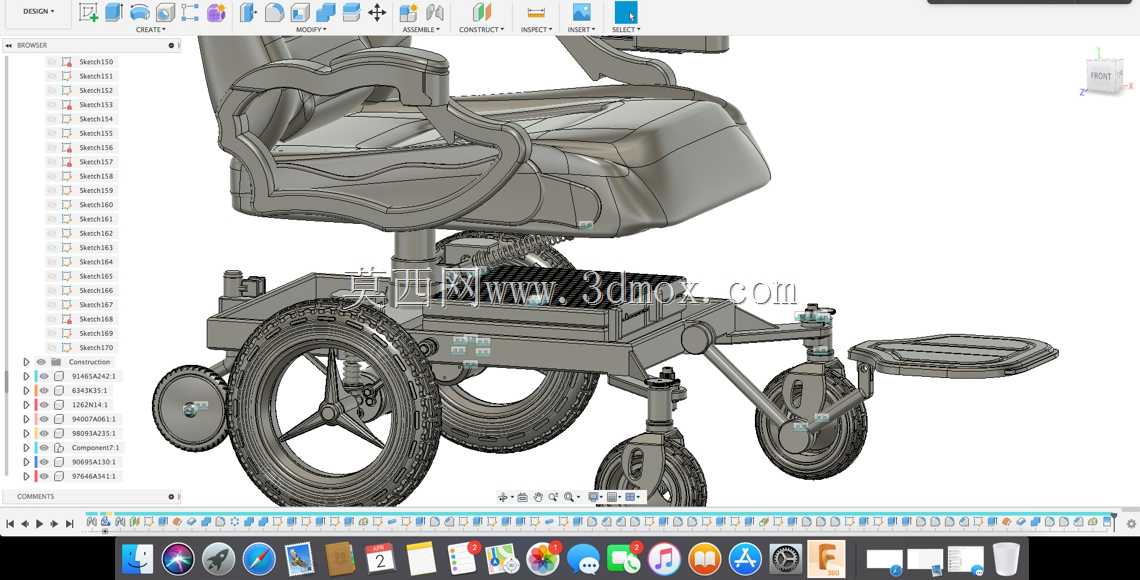Select the Press Pull tool icon

point(249,12)
